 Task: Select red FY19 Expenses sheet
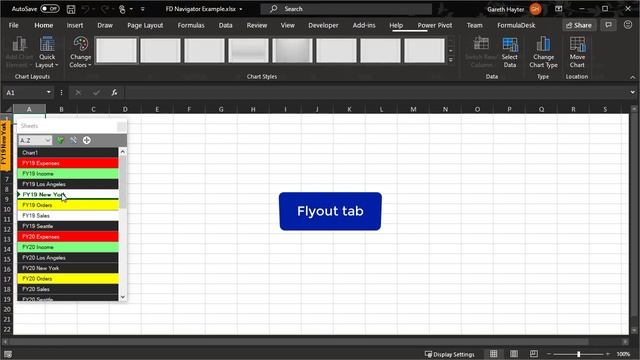click(x=68, y=163)
